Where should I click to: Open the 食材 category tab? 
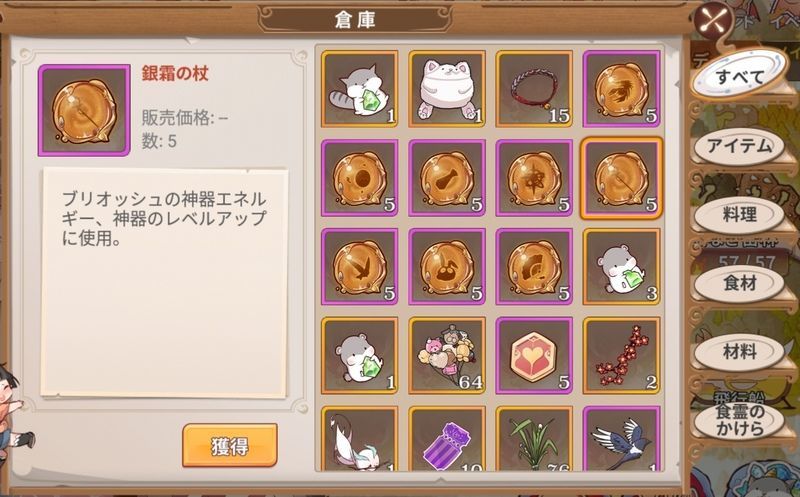tap(739, 283)
